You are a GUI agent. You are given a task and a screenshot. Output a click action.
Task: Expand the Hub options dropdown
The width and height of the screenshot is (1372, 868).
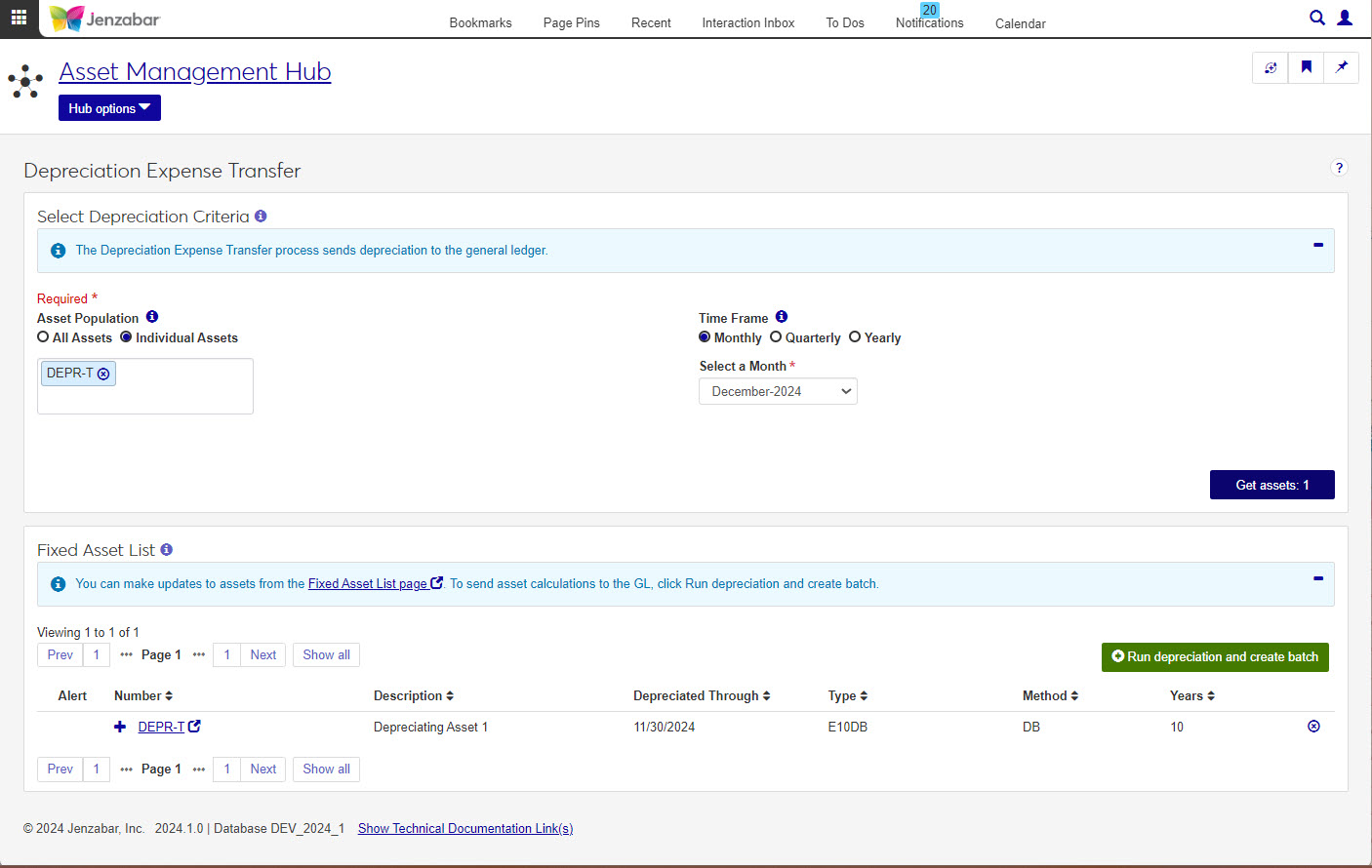pos(109,108)
